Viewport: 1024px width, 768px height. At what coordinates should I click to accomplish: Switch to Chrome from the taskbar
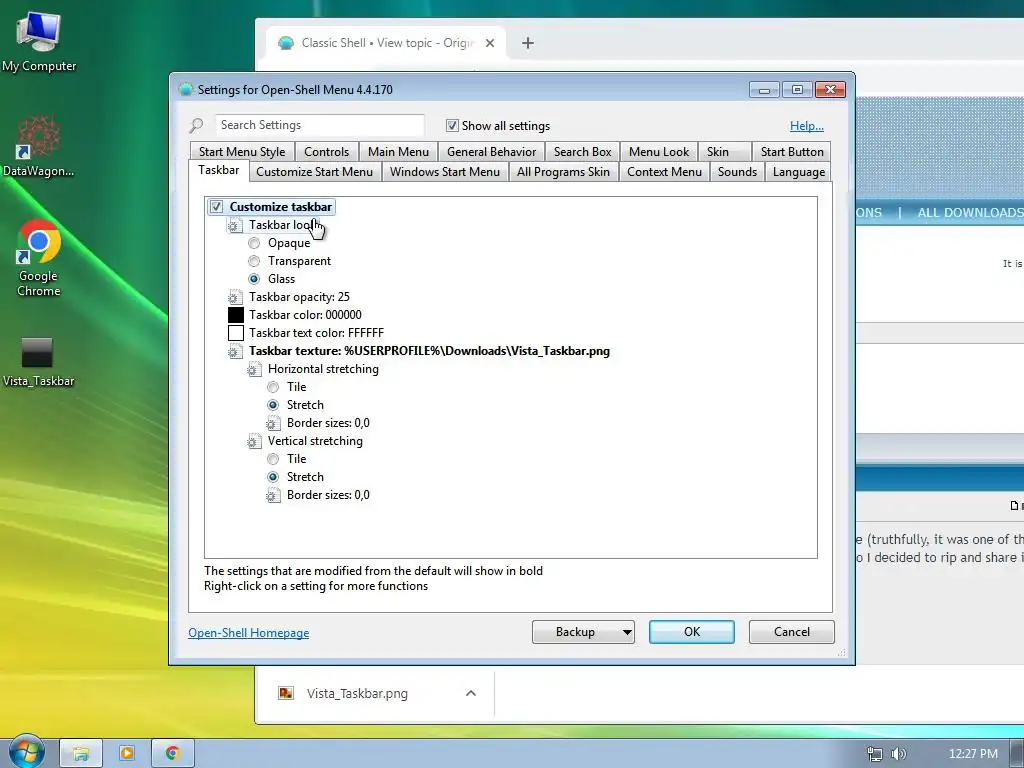tap(173, 753)
